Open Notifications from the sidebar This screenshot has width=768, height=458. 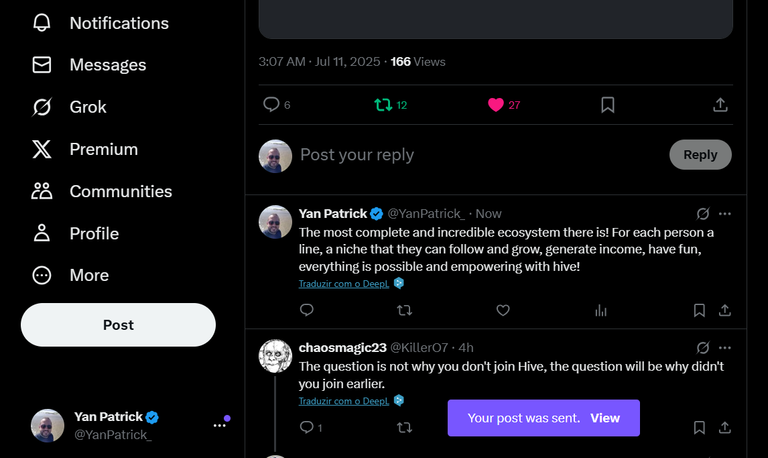tap(100, 23)
